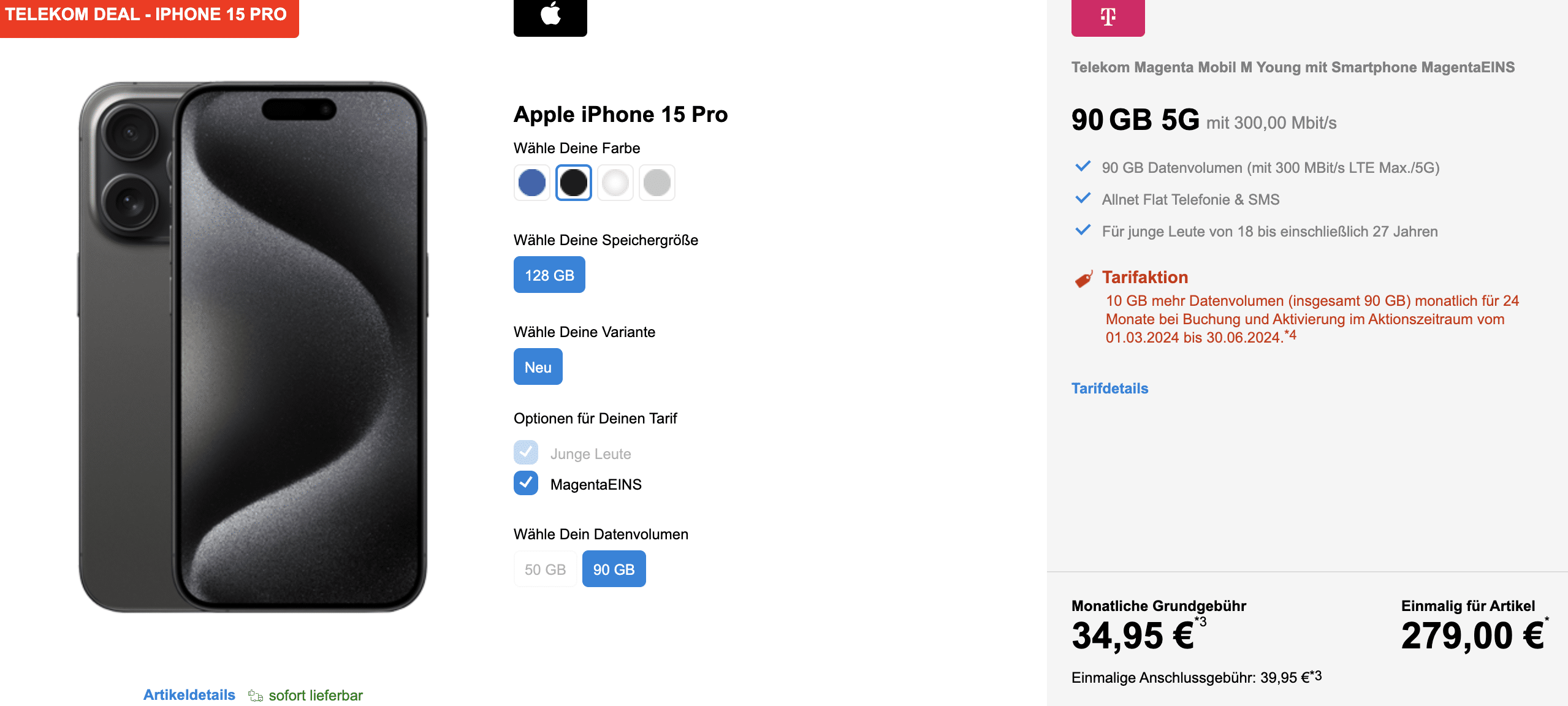Click checkmark icon beside Allnet Flat Telefonie
This screenshot has height=706, width=1568.
pos(1083,198)
